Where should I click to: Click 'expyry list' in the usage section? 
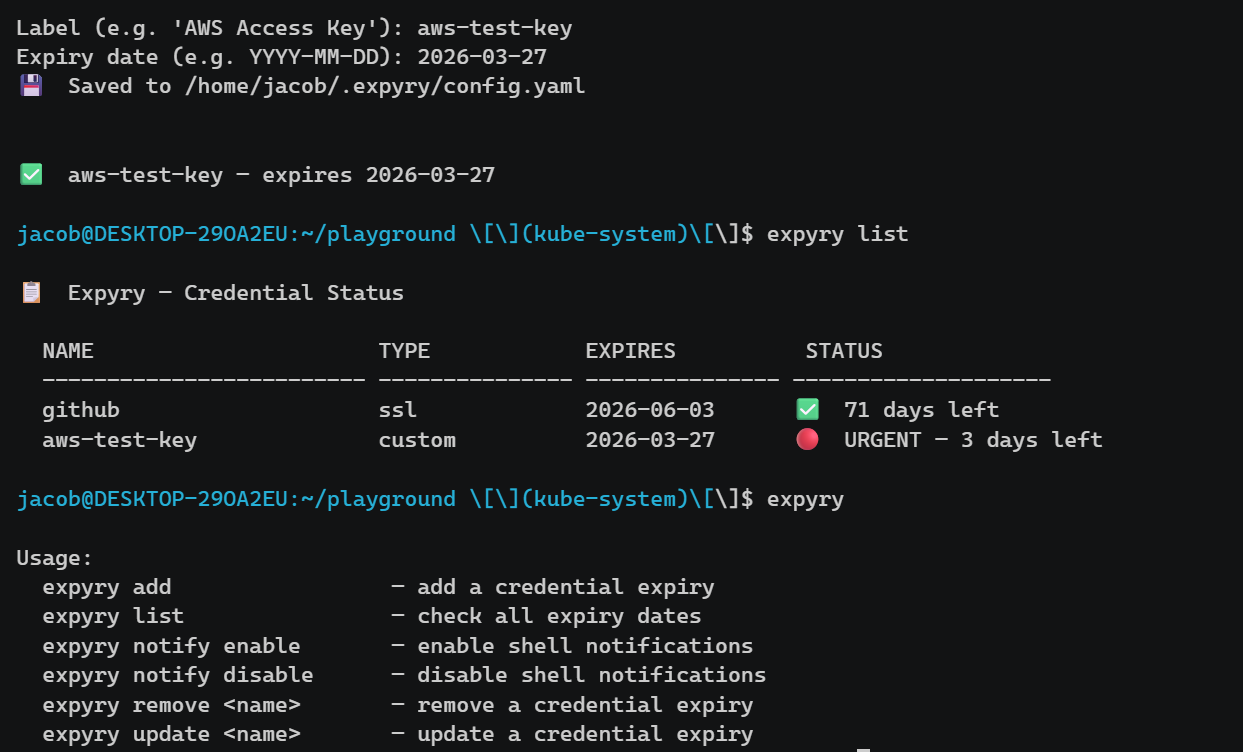click(113, 616)
